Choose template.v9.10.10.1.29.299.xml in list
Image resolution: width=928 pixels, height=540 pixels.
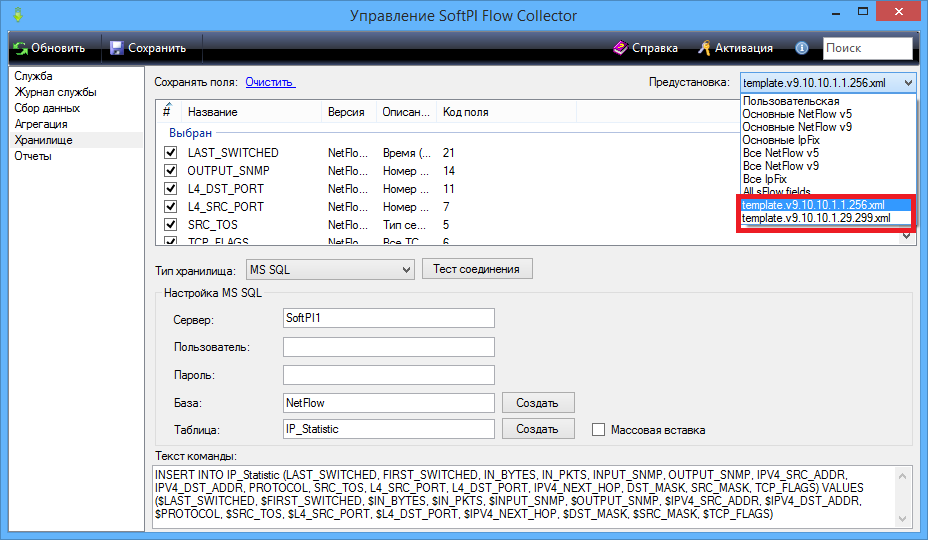pyautogui.click(x=826, y=218)
